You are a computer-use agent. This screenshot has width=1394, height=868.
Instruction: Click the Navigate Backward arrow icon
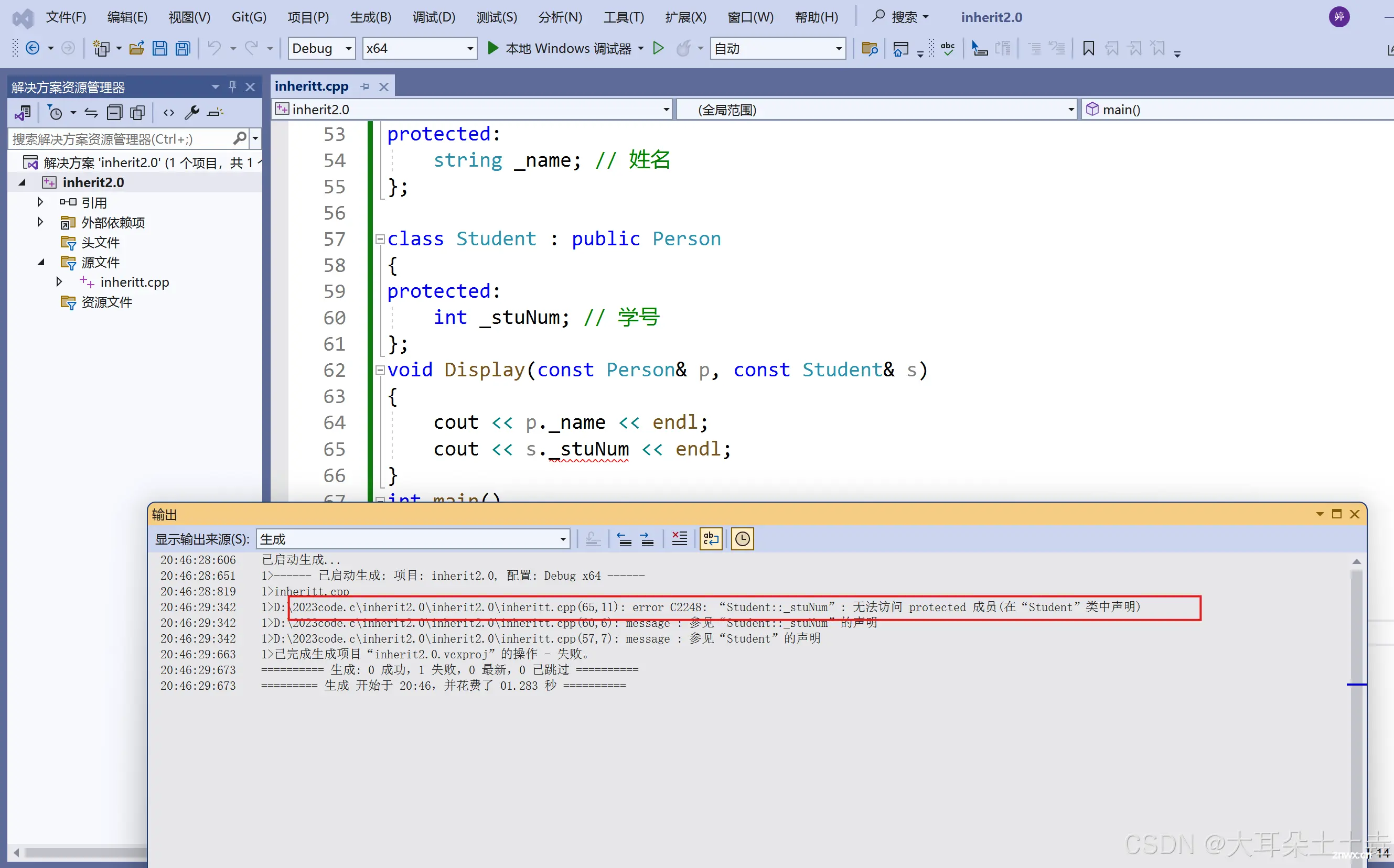(33, 48)
